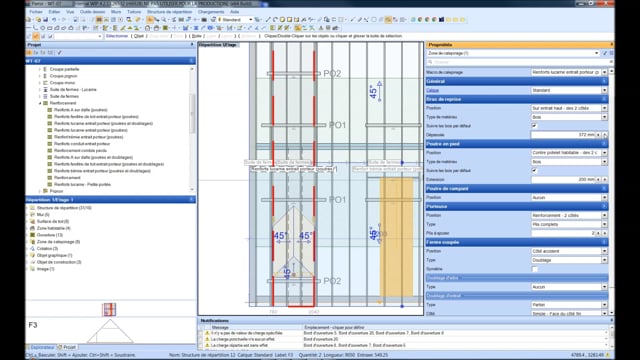Click the pencil apply icon beside Zone de calepinage combo
640x360 pixels.
[605, 53]
